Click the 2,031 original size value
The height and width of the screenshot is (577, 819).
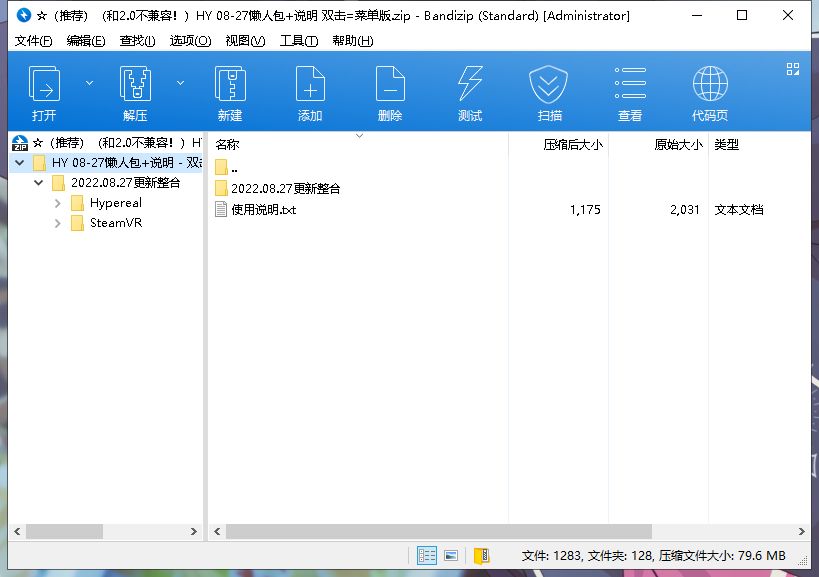point(685,210)
